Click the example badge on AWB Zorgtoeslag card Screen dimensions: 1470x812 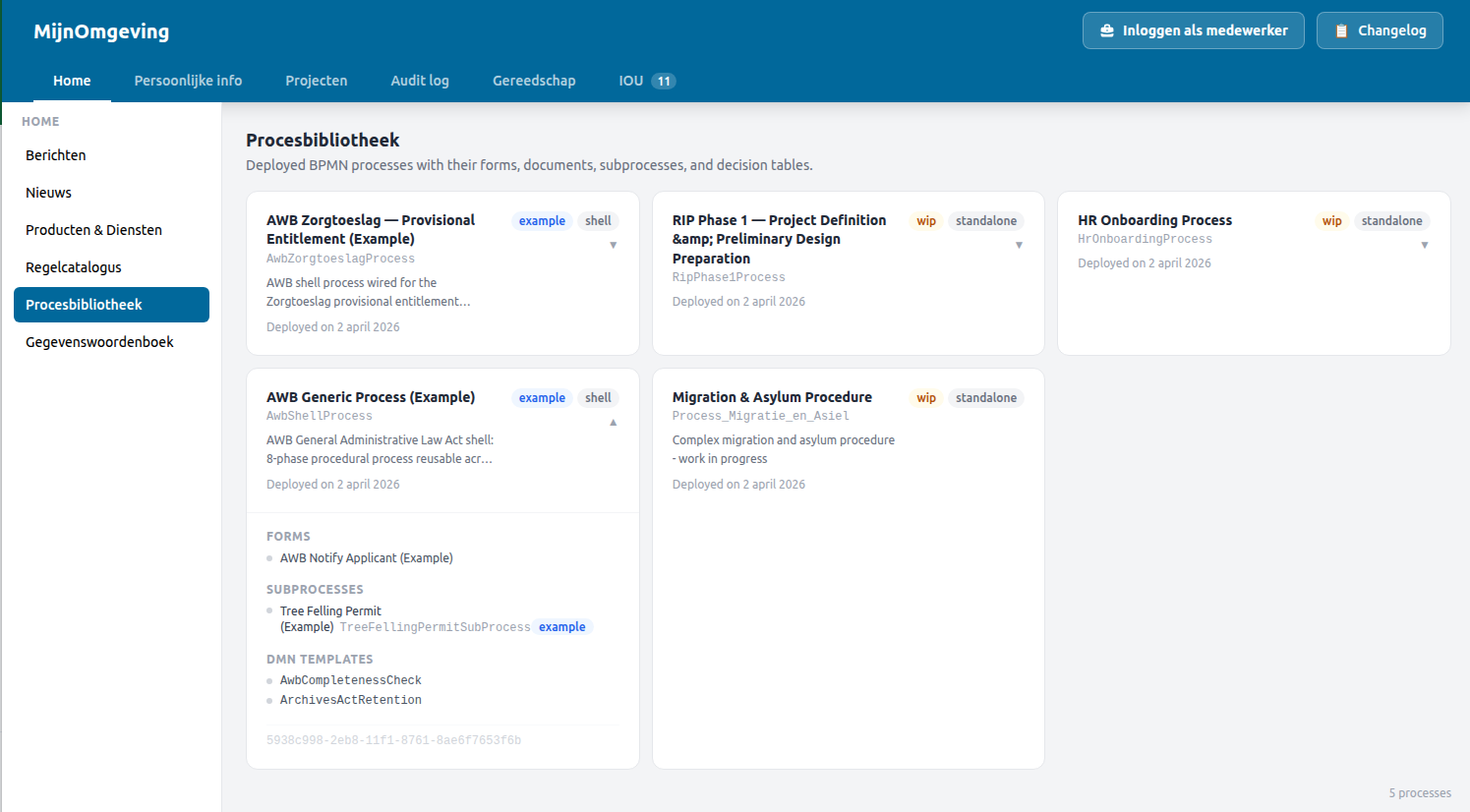click(x=542, y=220)
